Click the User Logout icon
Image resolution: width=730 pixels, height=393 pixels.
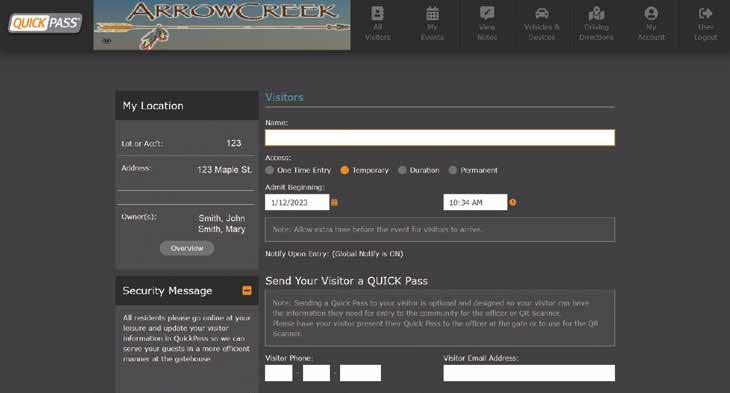pyautogui.click(x=705, y=13)
